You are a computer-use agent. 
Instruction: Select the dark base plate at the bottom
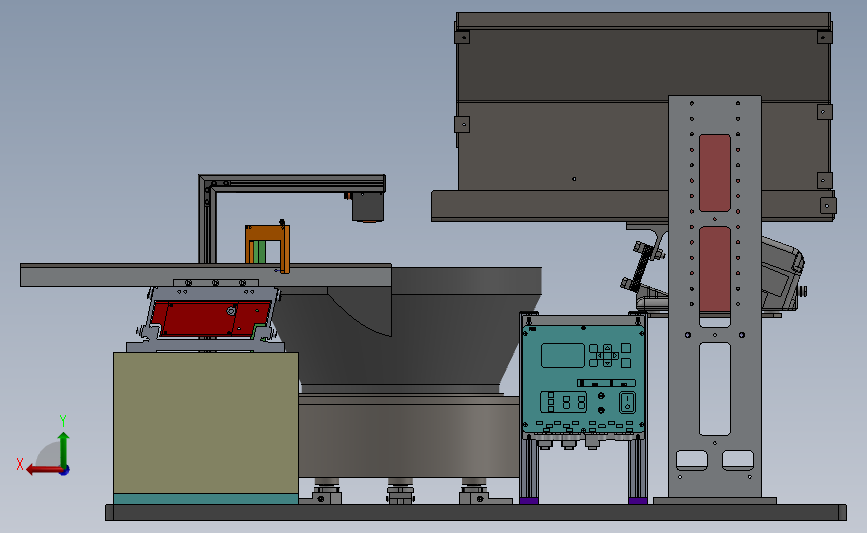[476, 512]
